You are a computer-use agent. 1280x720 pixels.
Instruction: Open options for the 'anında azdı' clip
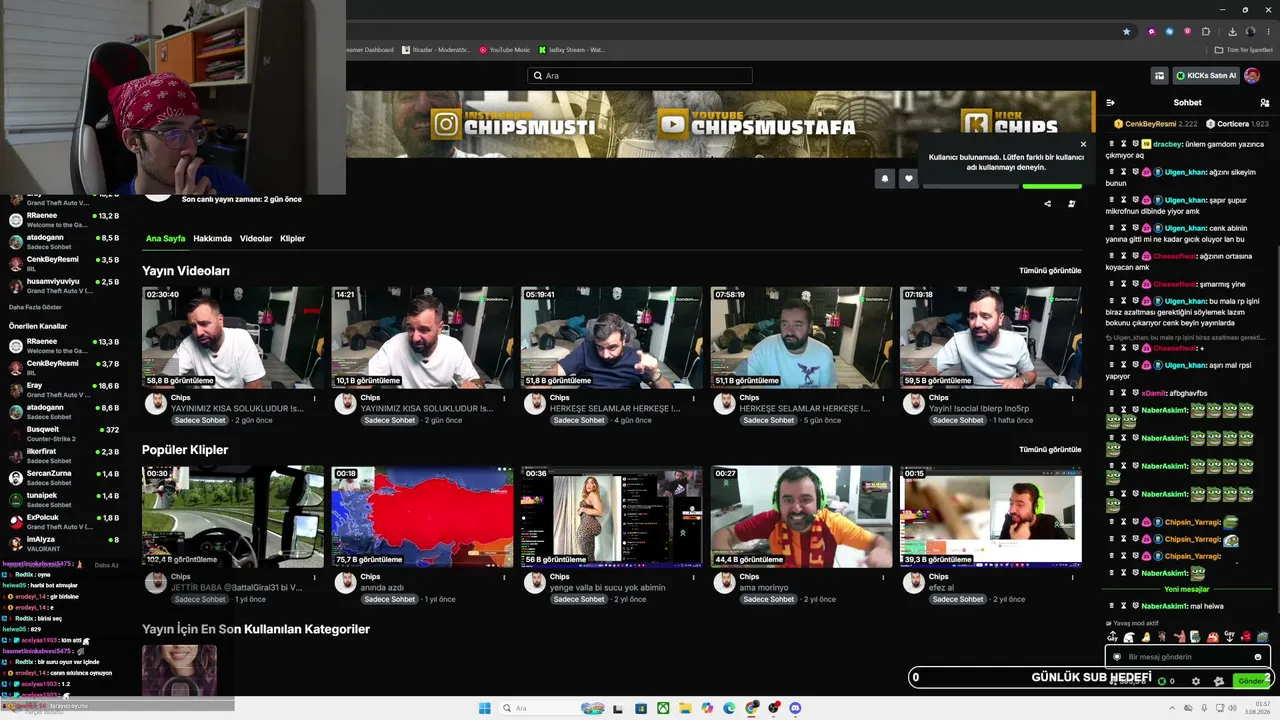click(x=505, y=577)
